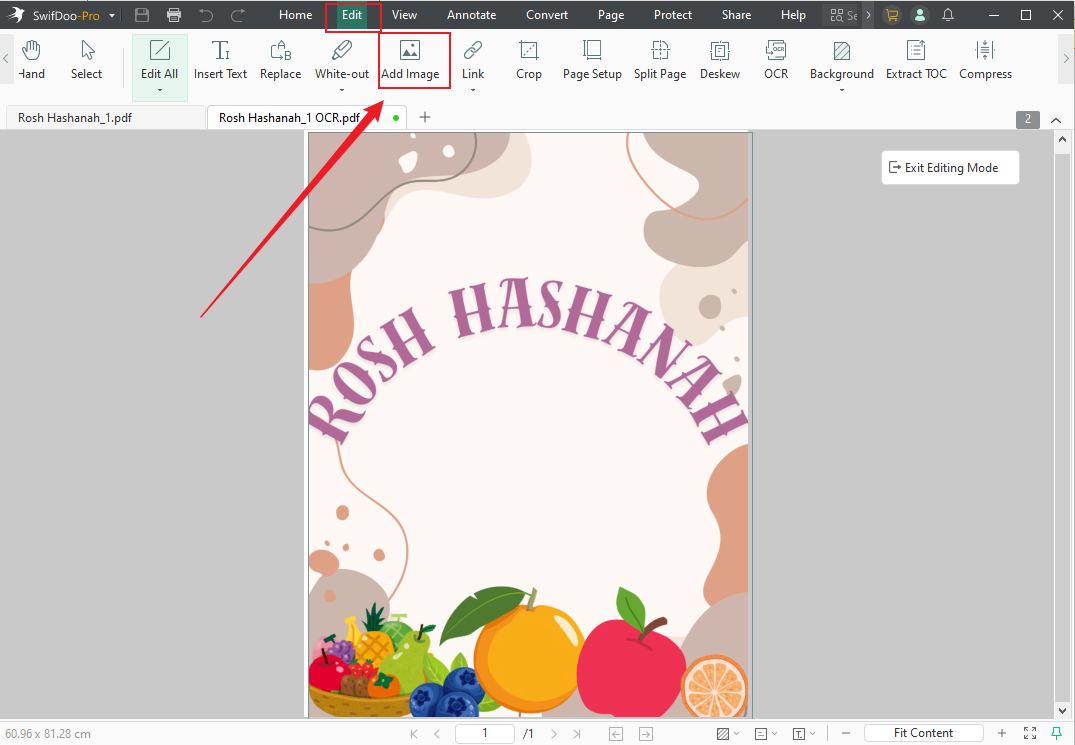Open the Compress tool
This screenshot has width=1075, height=745.
point(985,60)
